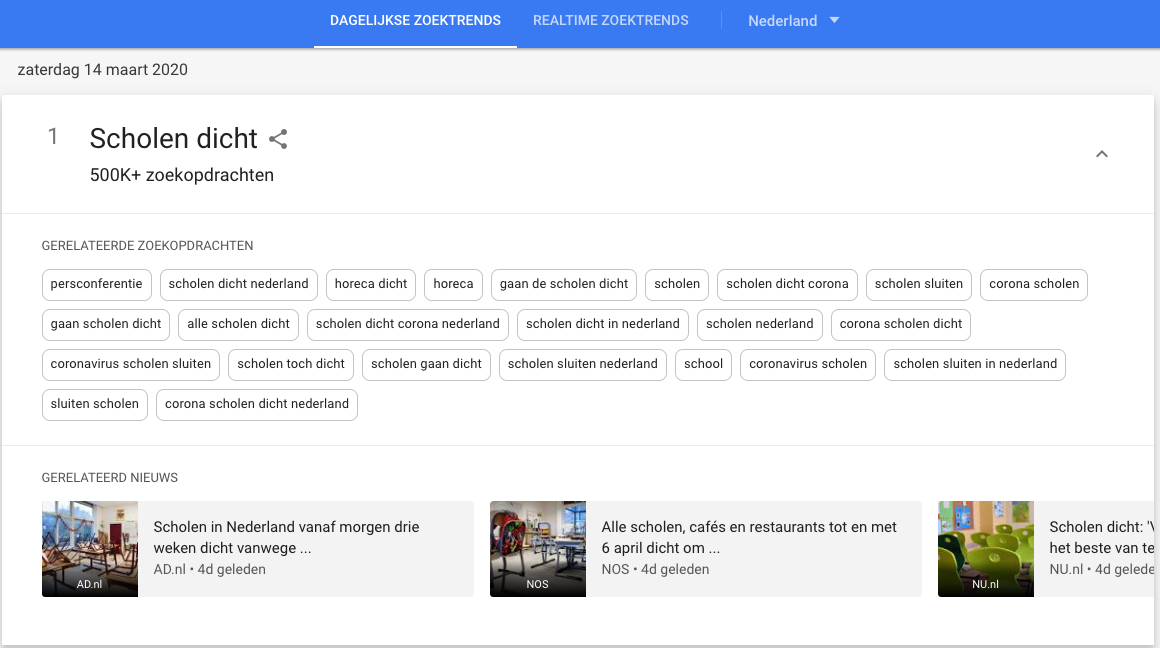Collapse the Scholen dicht trend card

pyautogui.click(x=1102, y=154)
